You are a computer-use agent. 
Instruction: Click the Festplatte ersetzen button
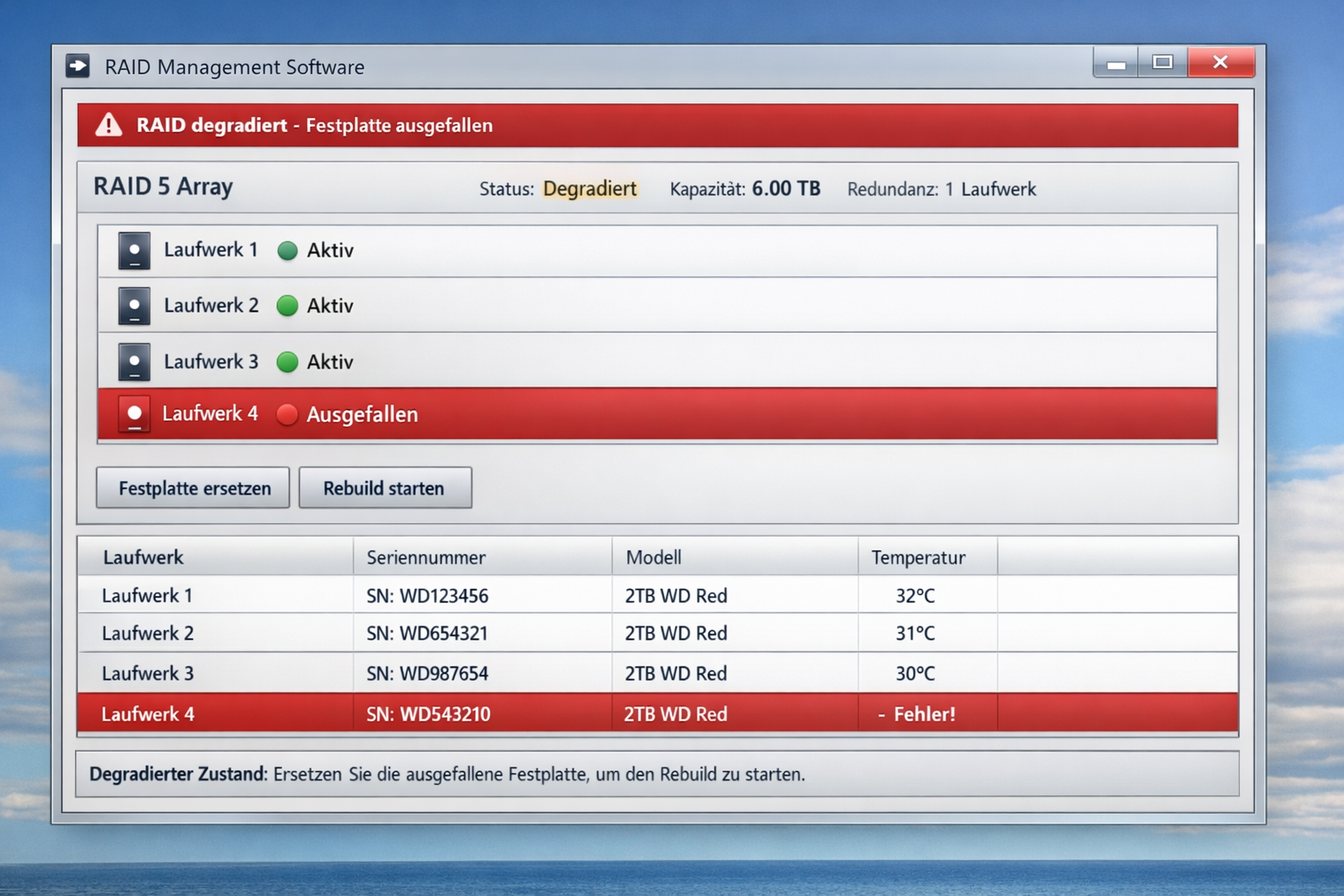coord(192,487)
